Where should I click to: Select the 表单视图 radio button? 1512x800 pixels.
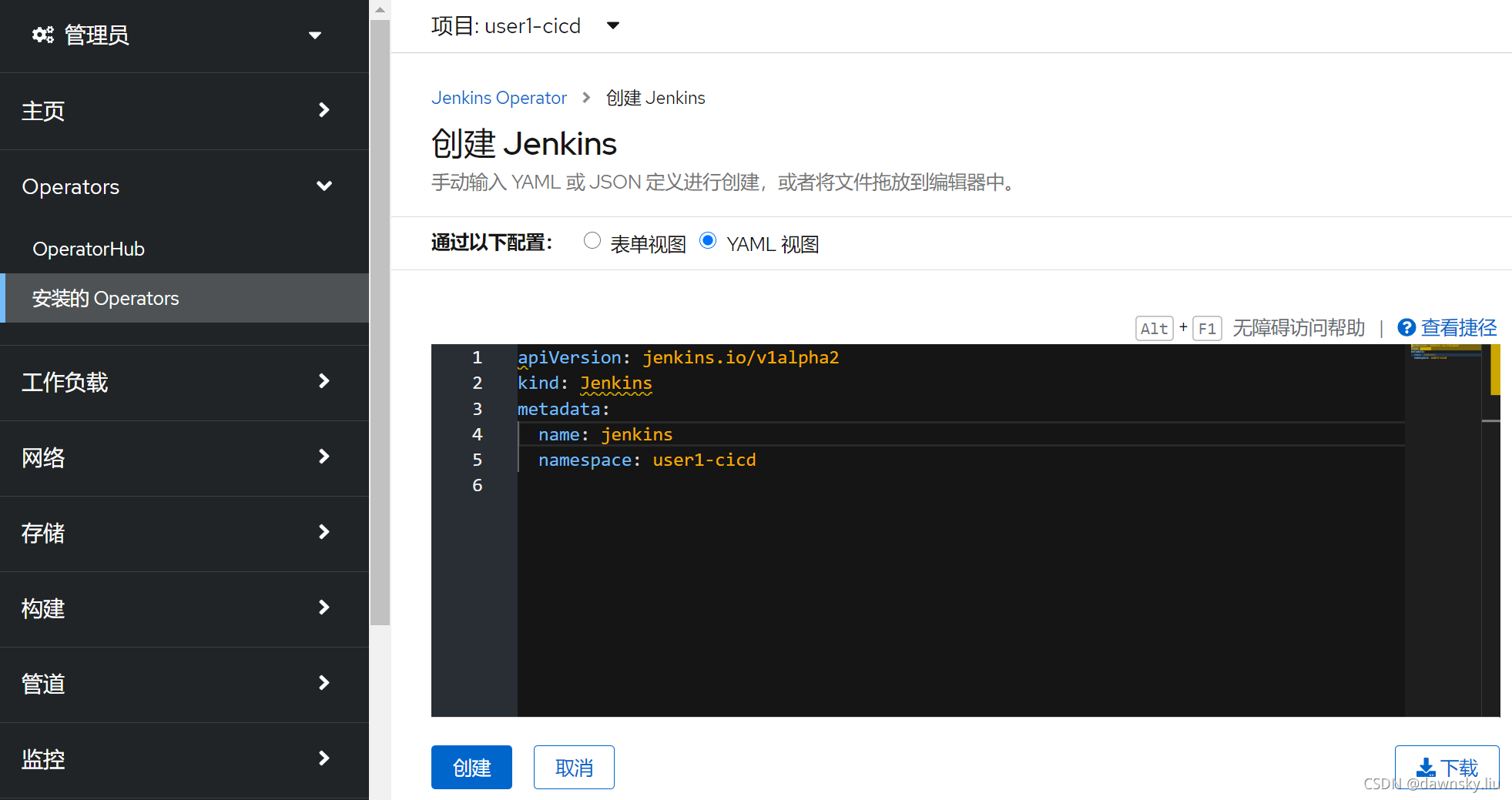[x=592, y=241]
